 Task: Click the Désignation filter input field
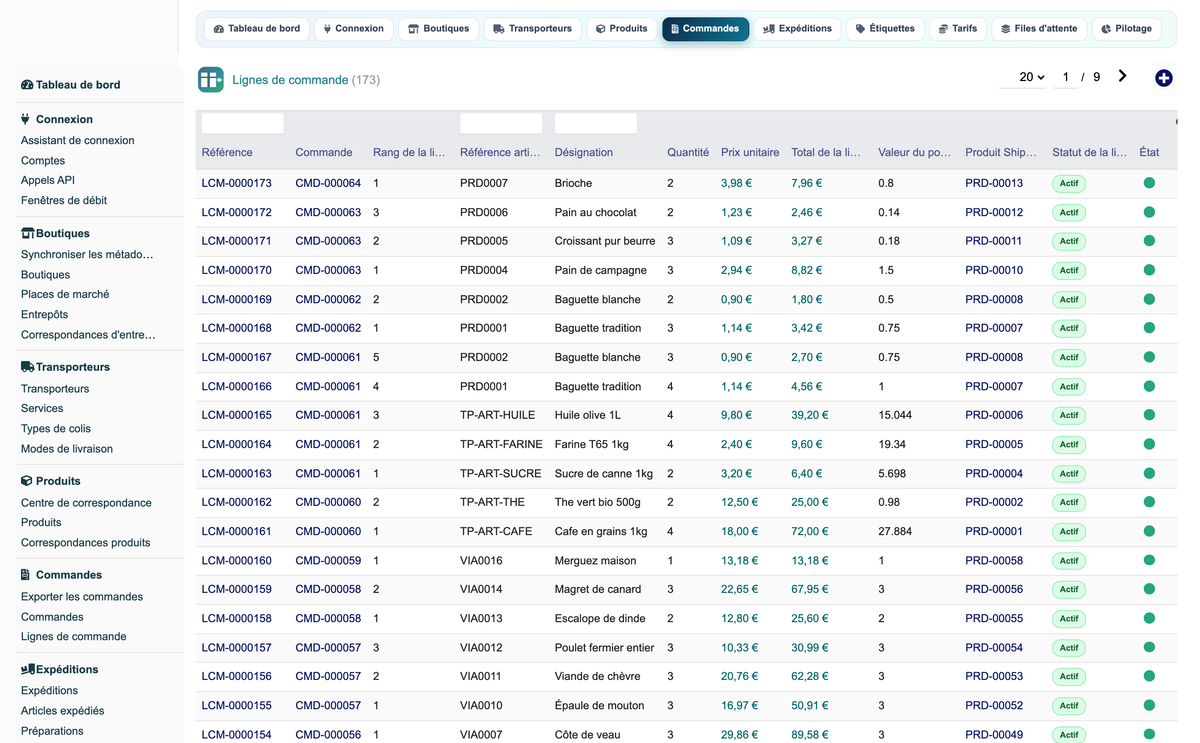click(x=595, y=123)
